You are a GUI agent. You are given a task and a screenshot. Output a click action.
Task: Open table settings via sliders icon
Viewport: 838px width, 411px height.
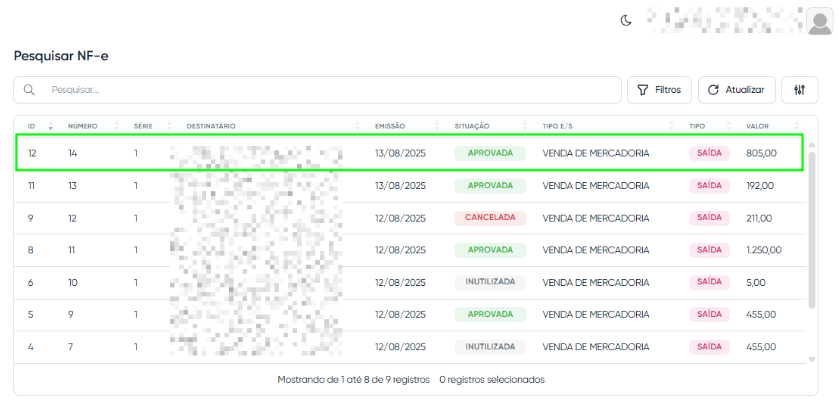pos(799,90)
